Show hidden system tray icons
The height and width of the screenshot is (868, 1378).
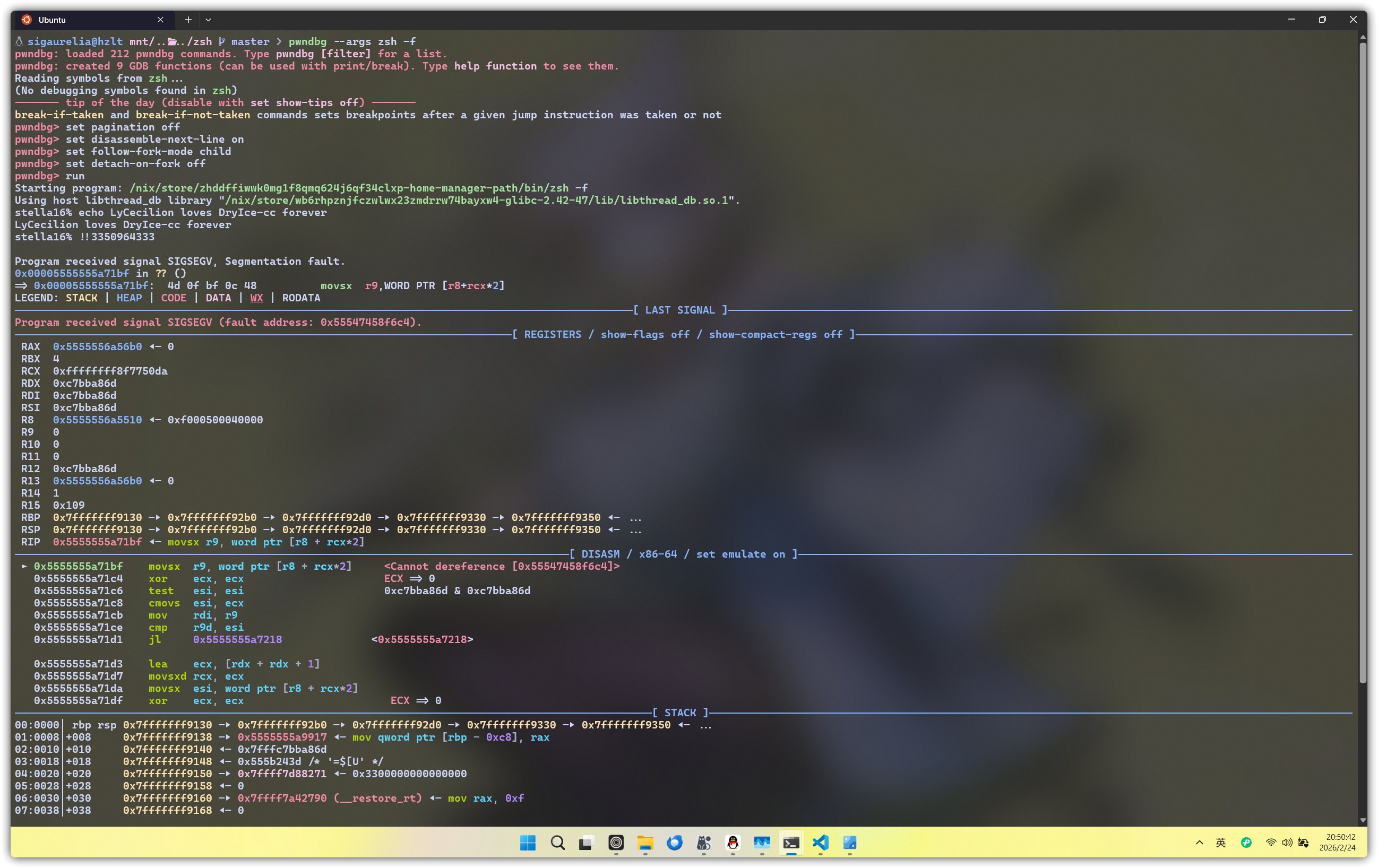tap(1200, 843)
